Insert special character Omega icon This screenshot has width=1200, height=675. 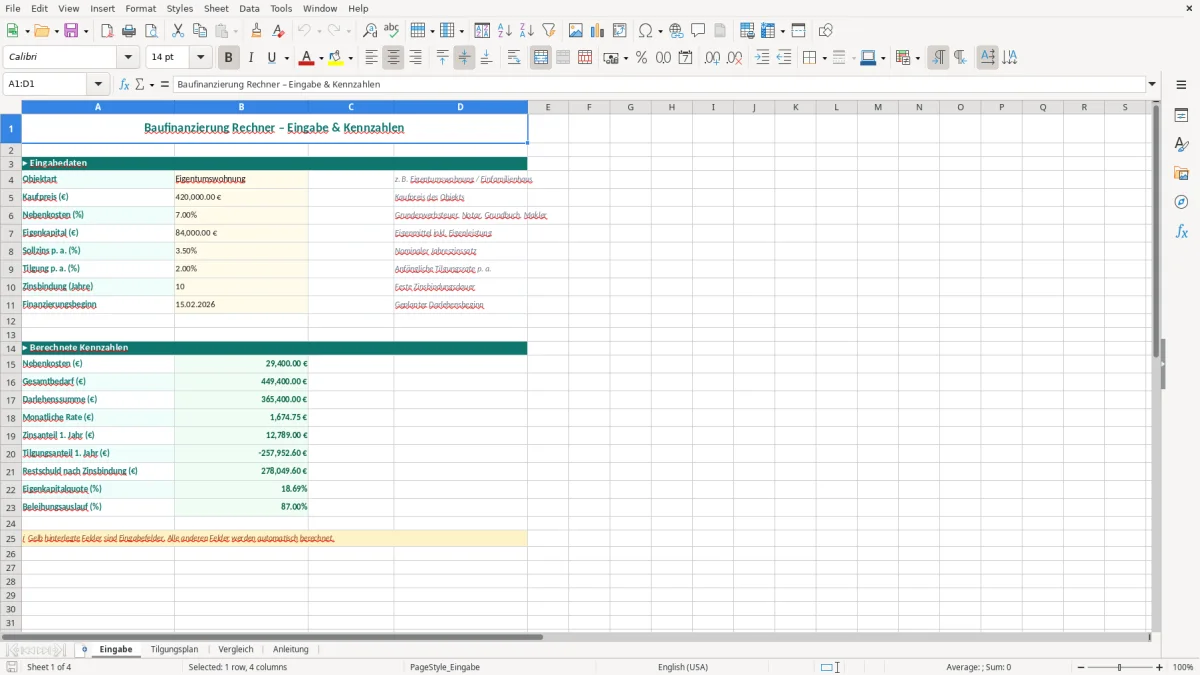tap(645, 31)
